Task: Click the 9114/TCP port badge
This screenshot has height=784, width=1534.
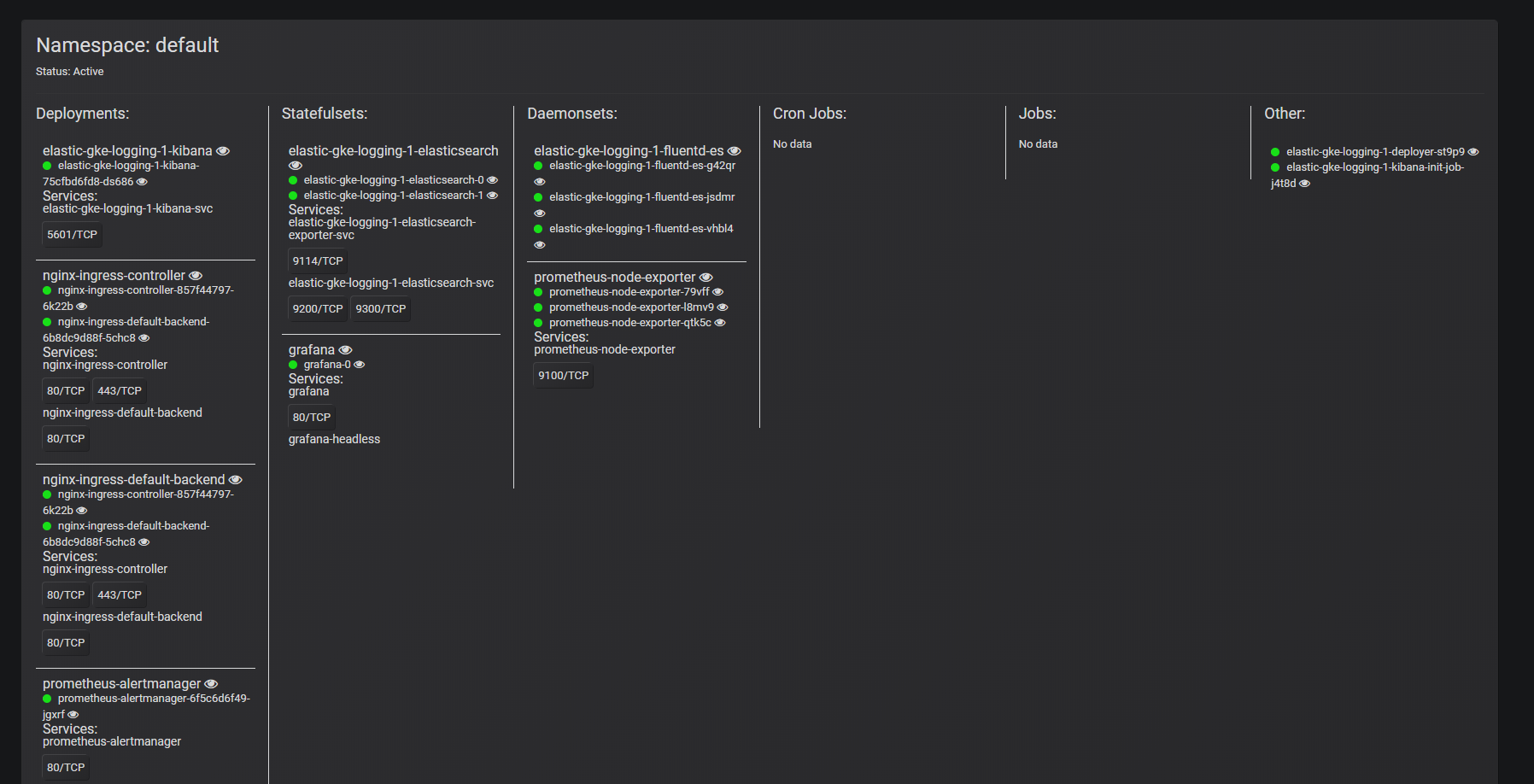Action: point(318,261)
